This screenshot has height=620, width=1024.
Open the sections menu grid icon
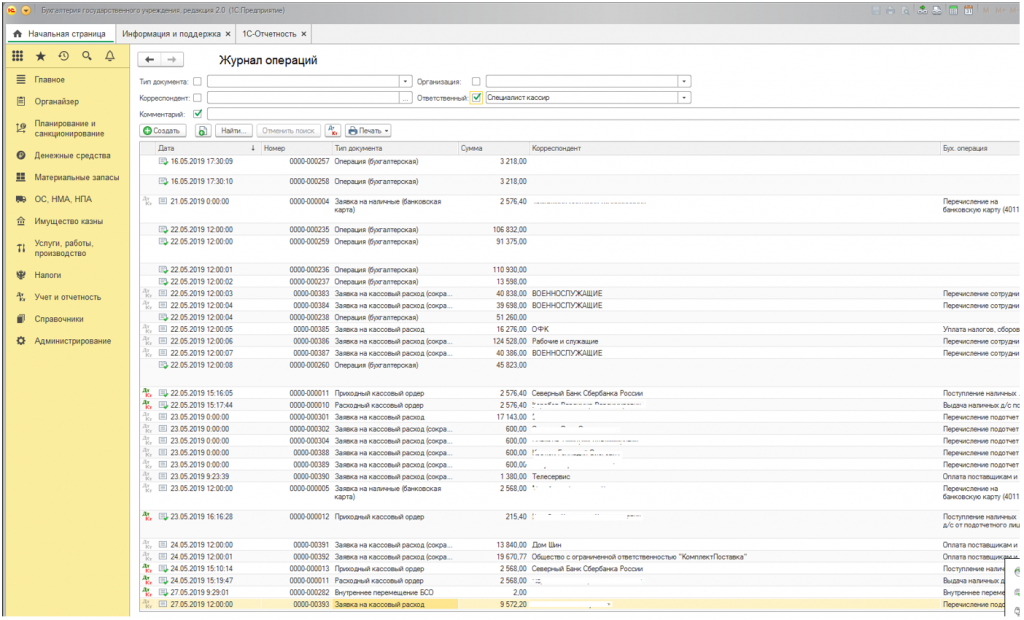click(x=18, y=57)
